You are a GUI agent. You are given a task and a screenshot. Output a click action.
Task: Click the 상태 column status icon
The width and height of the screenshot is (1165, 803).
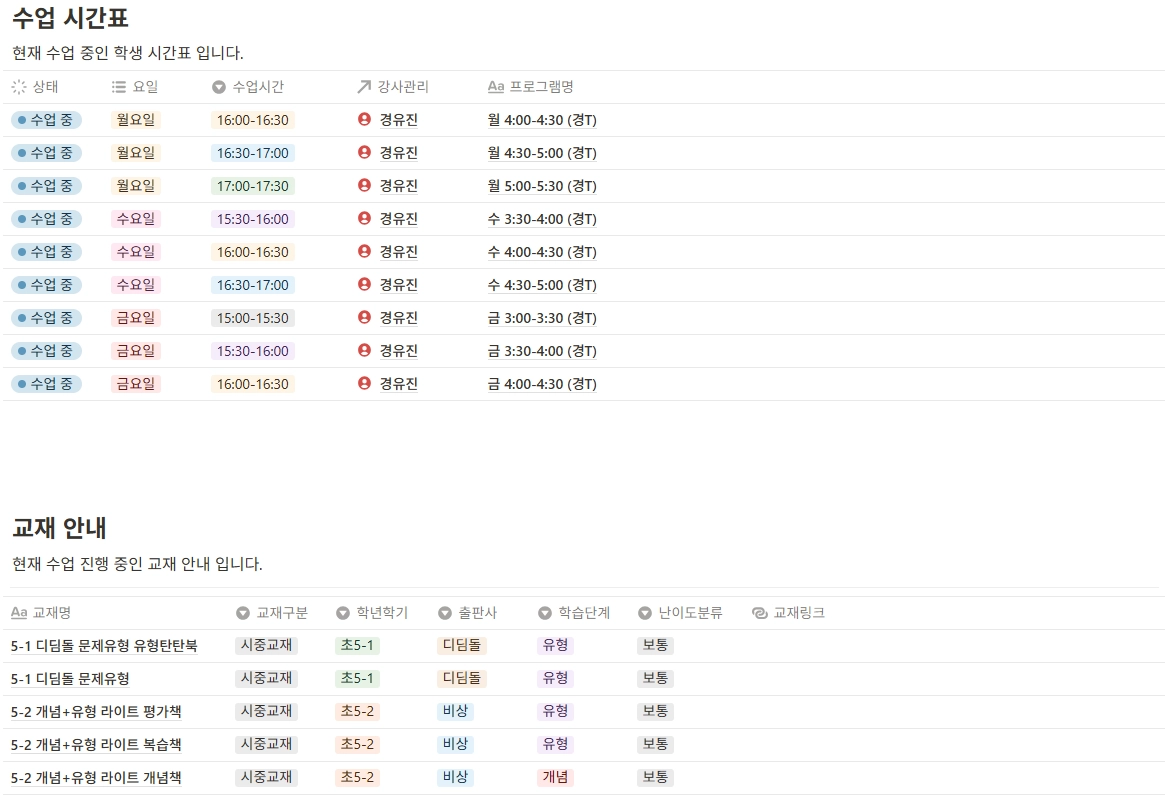click(19, 87)
